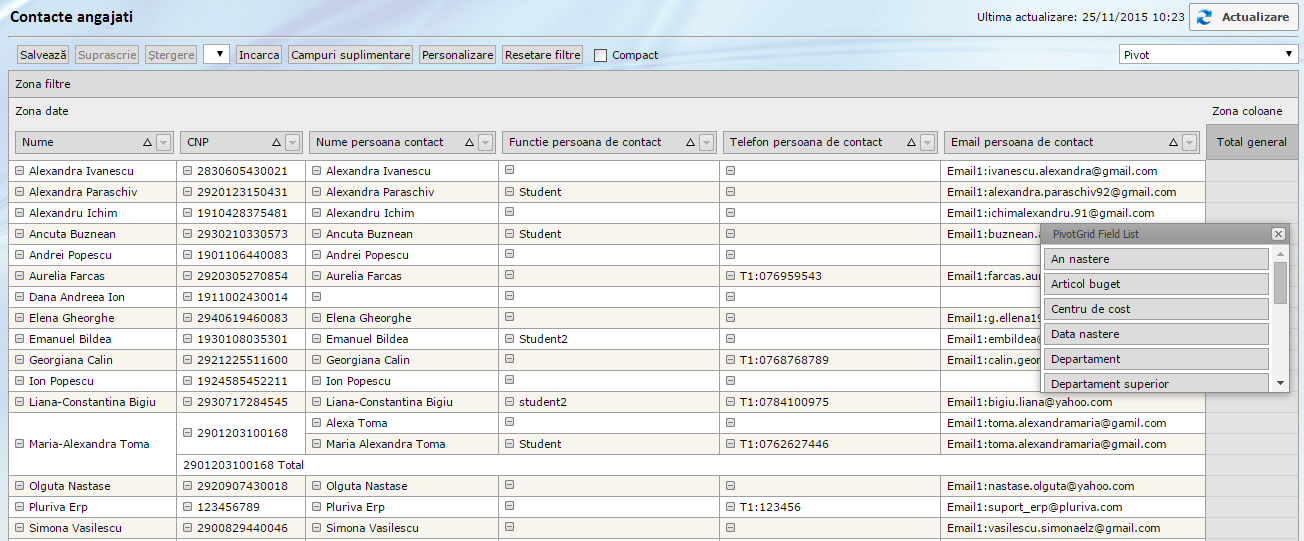Click the Campuri suplimentare button
Image resolution: width=1304 pixels, height=541 pixels.
pyautogui.click(x=350, y=55)
